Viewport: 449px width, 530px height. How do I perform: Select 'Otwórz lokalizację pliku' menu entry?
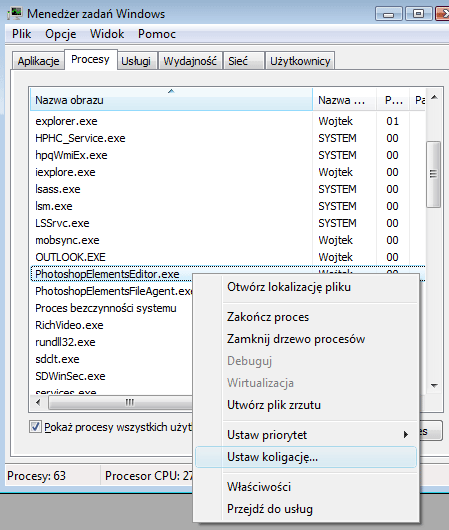click(289, 287)
